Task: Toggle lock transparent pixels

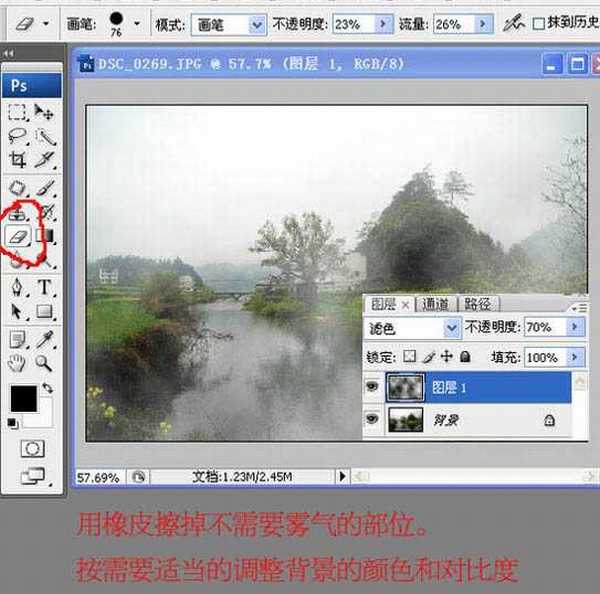Action: tap(409, 356)
